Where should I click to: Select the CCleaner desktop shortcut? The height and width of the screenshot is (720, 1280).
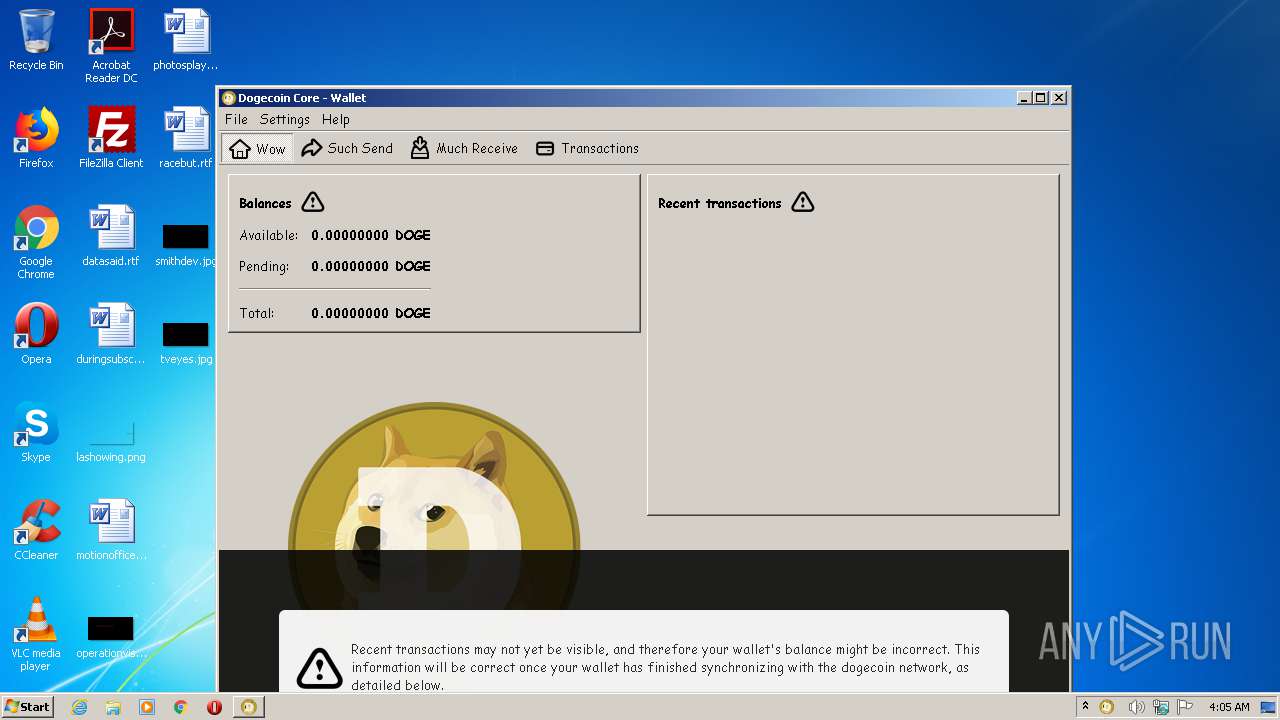pyautogui.click(x=36, y=530)
